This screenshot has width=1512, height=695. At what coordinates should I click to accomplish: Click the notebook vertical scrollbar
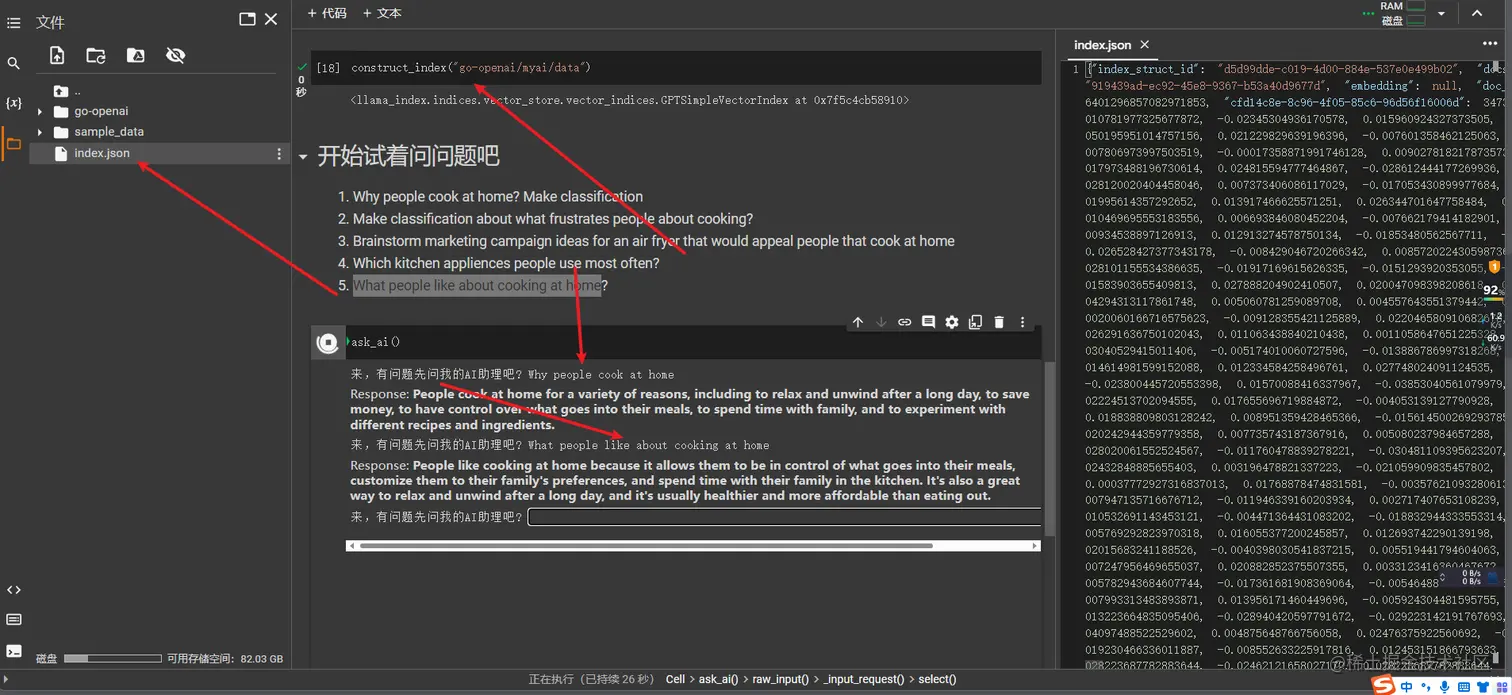pos(1049,450)
